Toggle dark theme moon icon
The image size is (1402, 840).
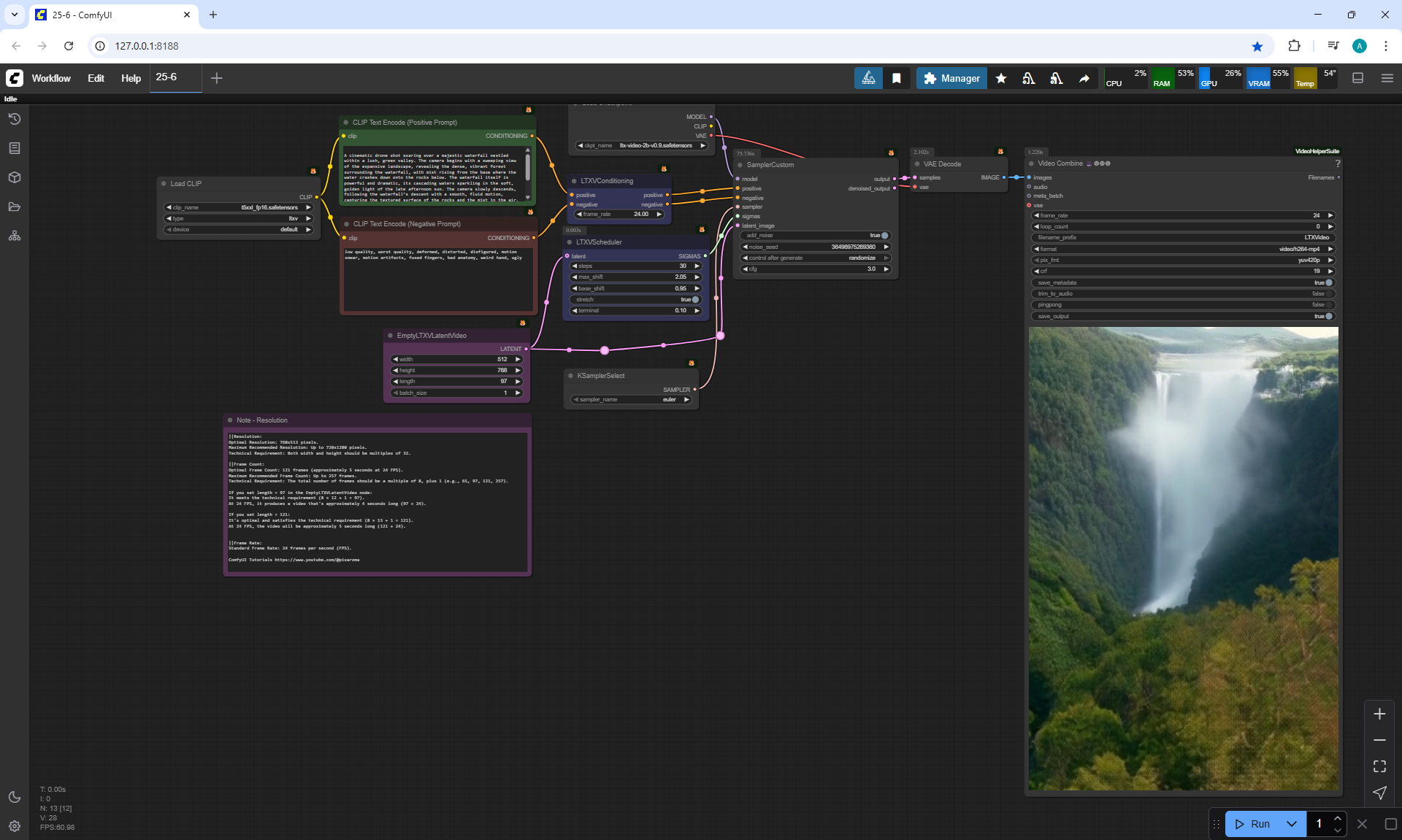click(x=15, y=797)
